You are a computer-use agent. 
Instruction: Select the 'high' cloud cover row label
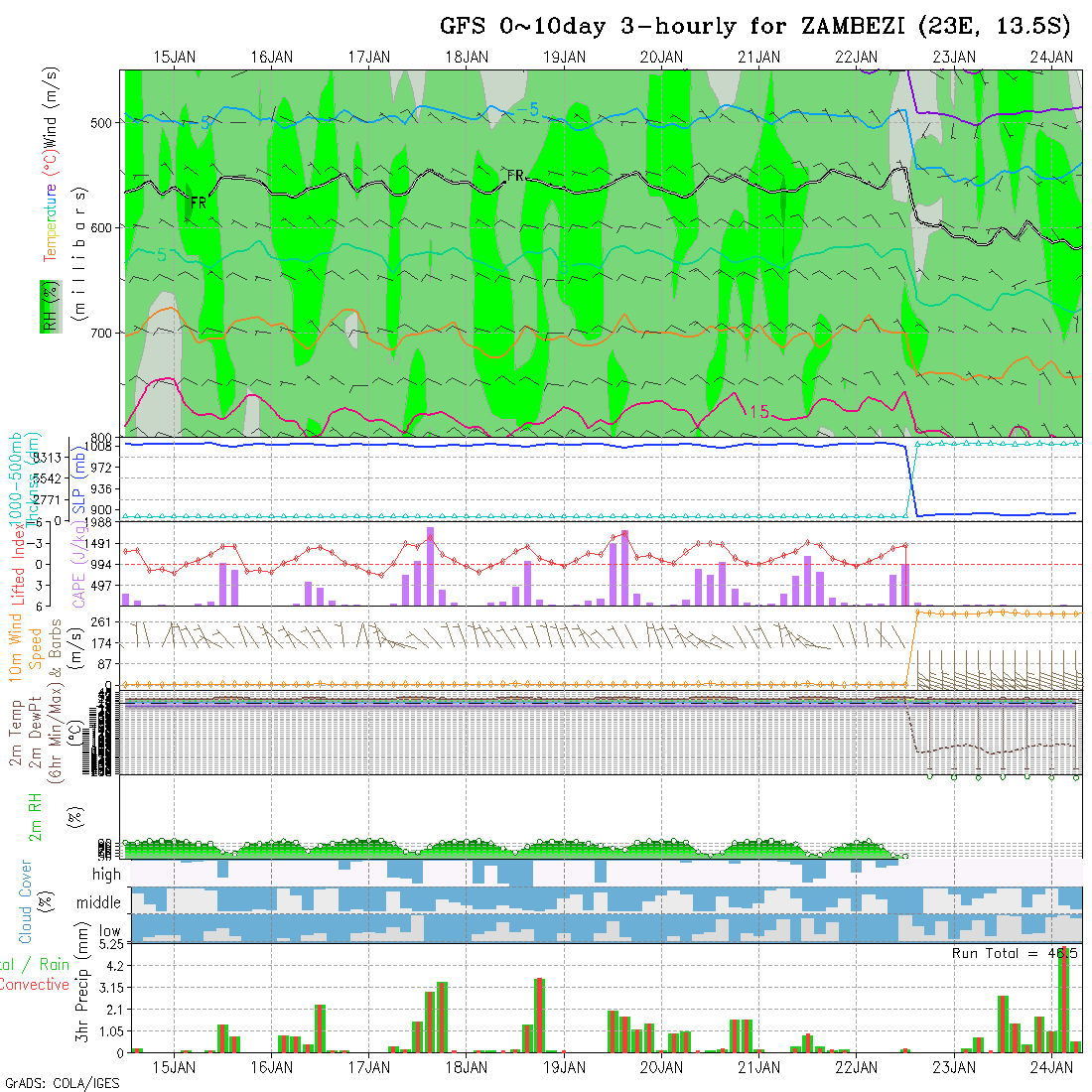(106, 875)
